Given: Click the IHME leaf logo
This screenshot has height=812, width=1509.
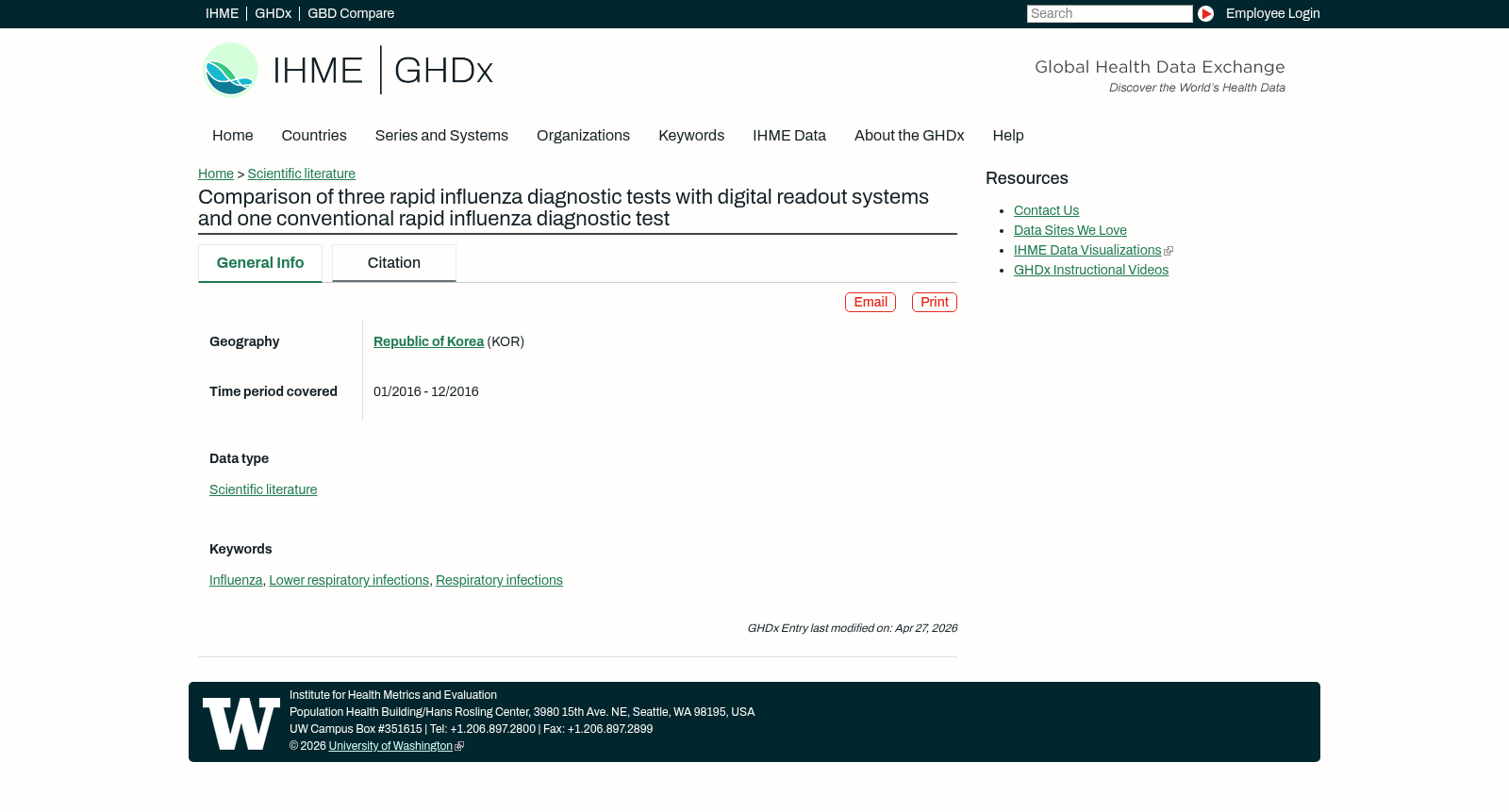Looking at the screenshot, I should 230,70.
